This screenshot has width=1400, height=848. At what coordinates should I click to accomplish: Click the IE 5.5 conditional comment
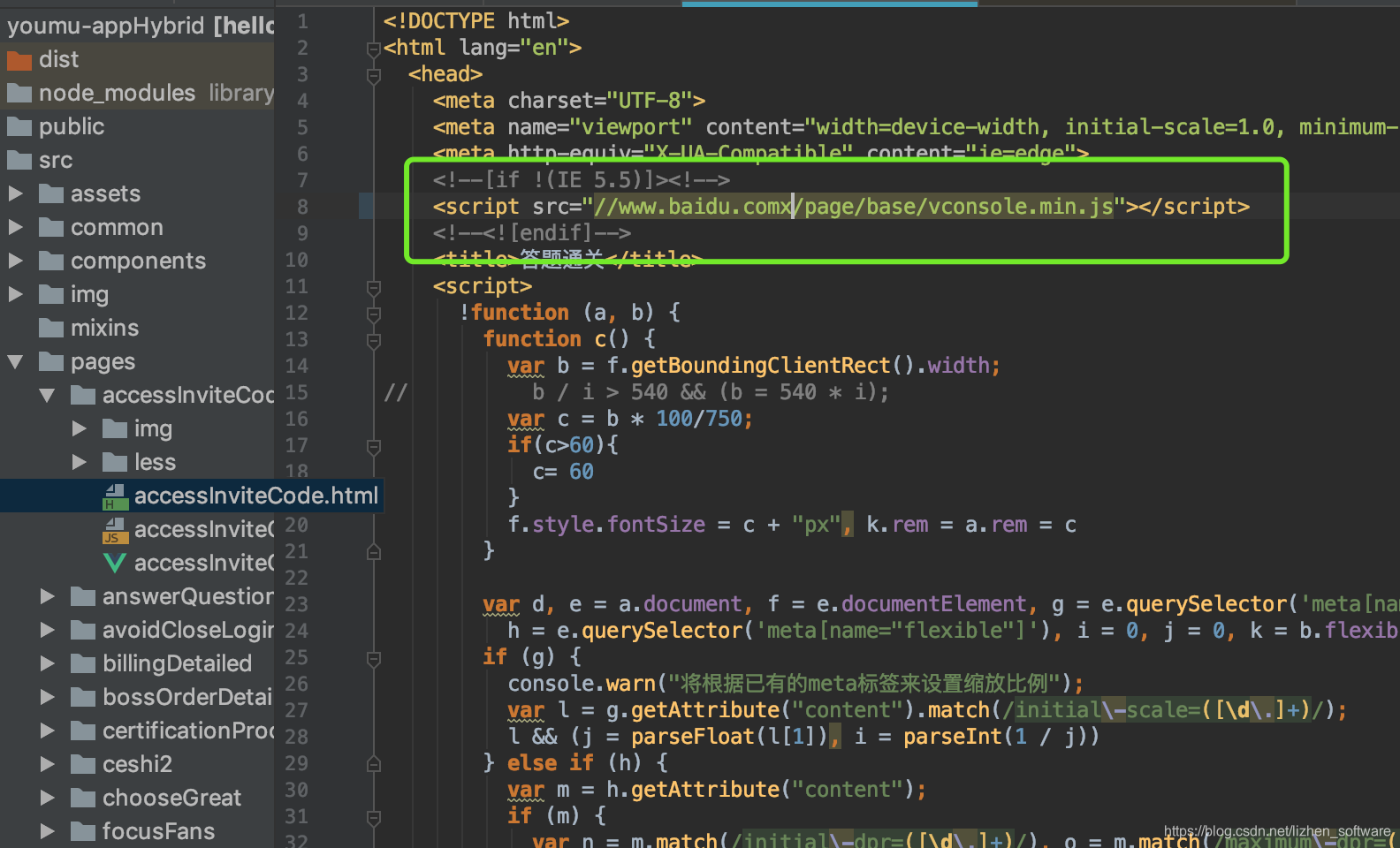pyautogui.click(x=582, y=180)
